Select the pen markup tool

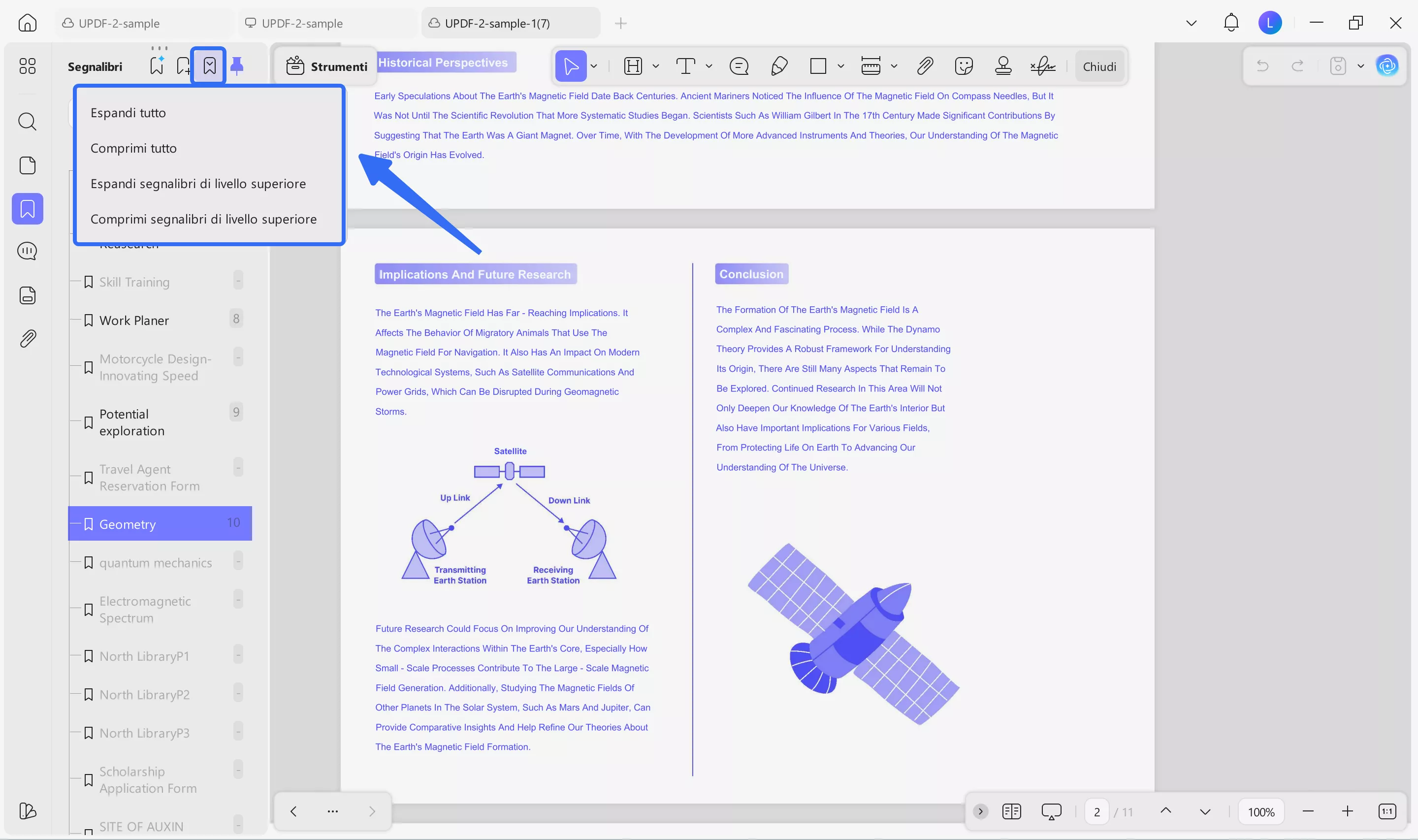[x=778, y=66]
